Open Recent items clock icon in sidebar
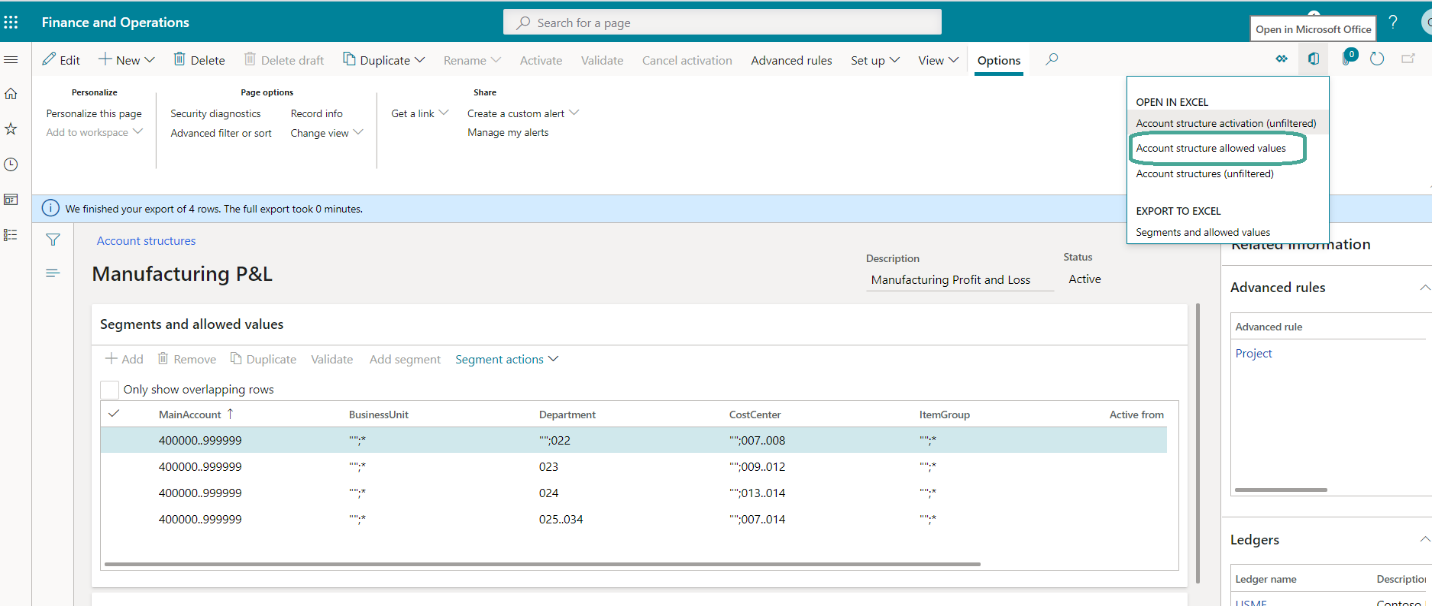Screen dimensions: 1432x606 tap(11, 163)
